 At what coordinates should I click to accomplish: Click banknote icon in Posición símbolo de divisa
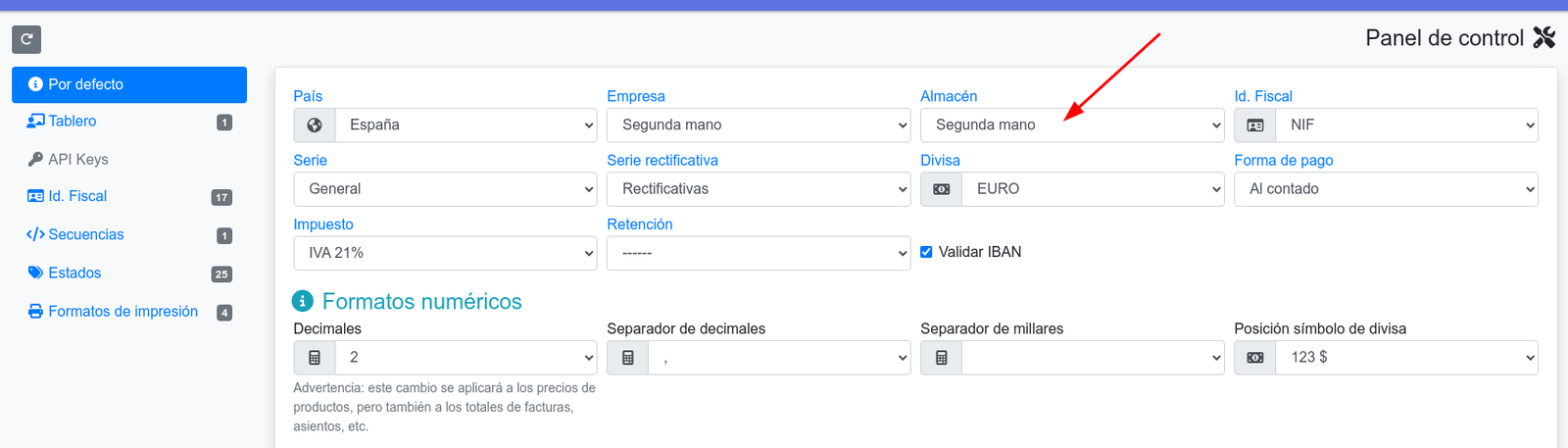[x=1255, y=358]
